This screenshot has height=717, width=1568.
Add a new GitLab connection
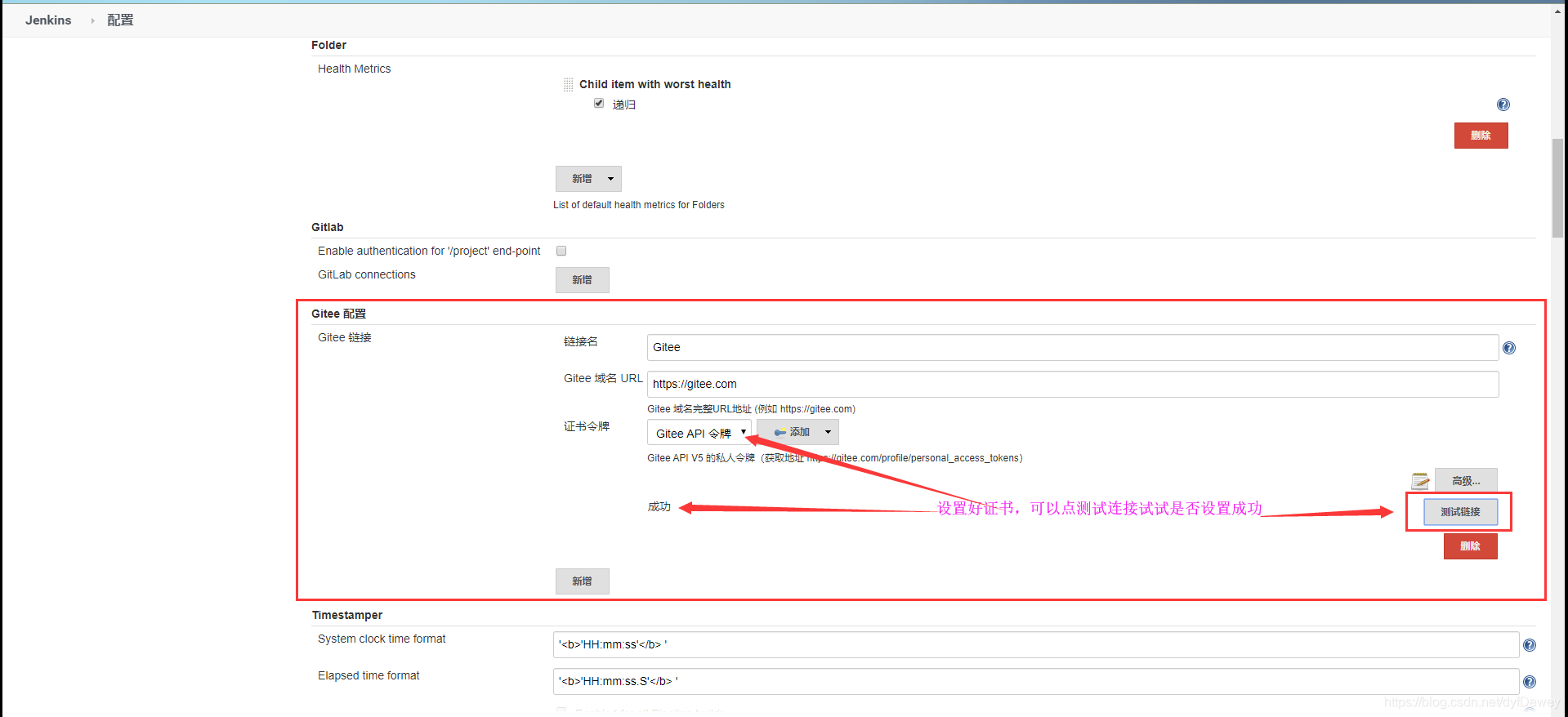point(582,280)
